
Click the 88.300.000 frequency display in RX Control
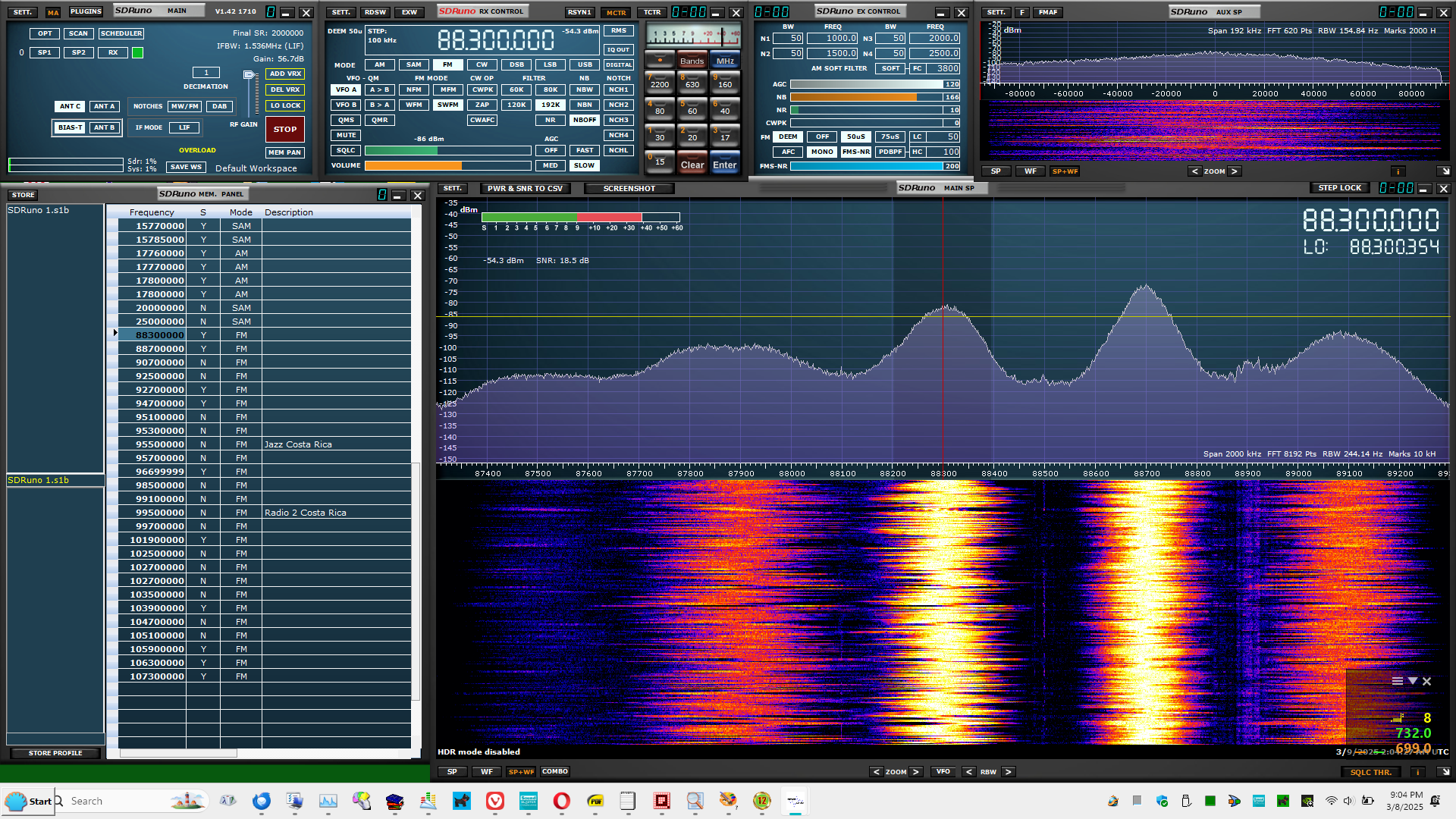(x=496, y=40)
